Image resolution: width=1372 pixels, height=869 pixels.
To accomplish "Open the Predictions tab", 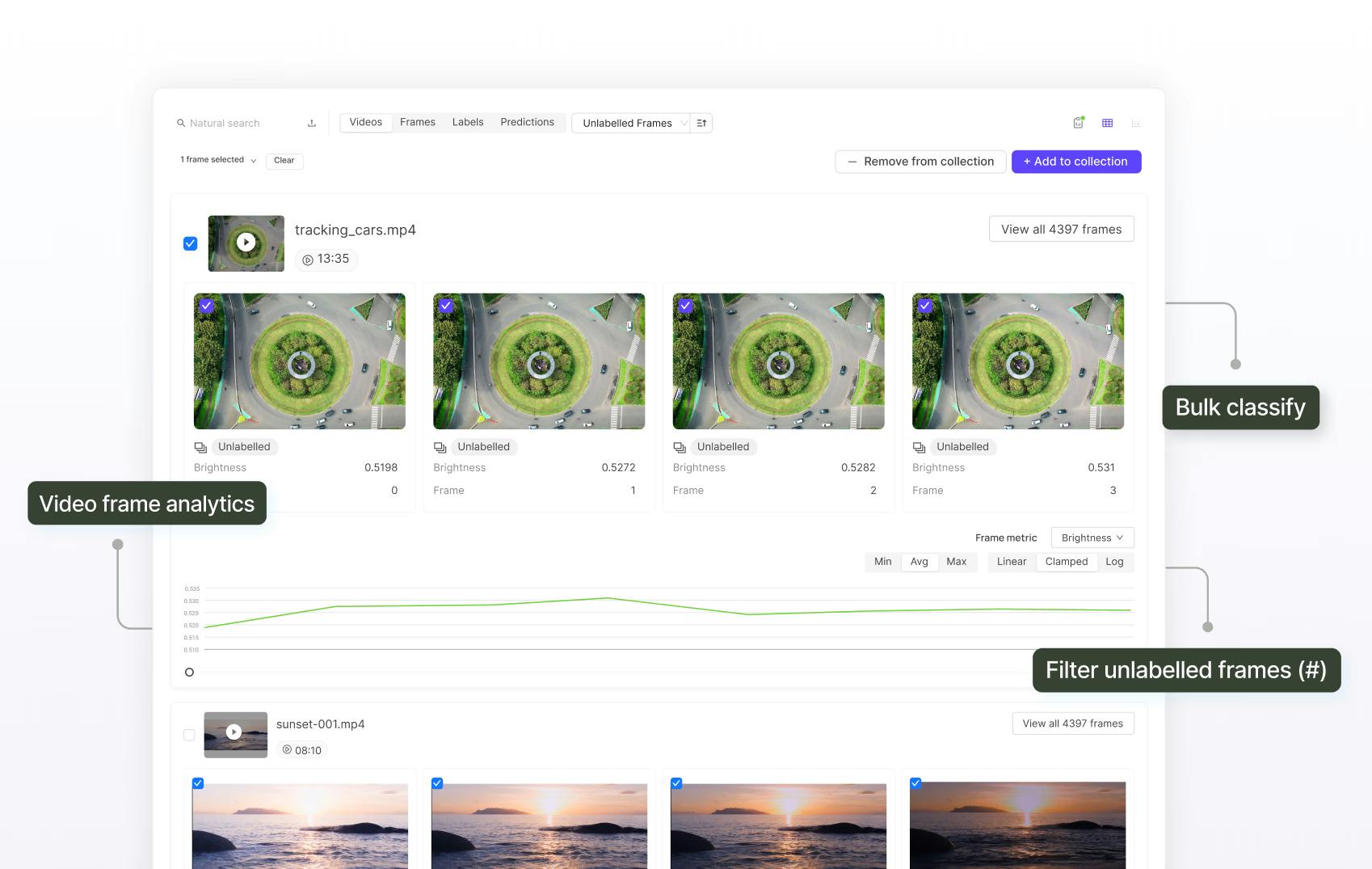I will (527, 122).
